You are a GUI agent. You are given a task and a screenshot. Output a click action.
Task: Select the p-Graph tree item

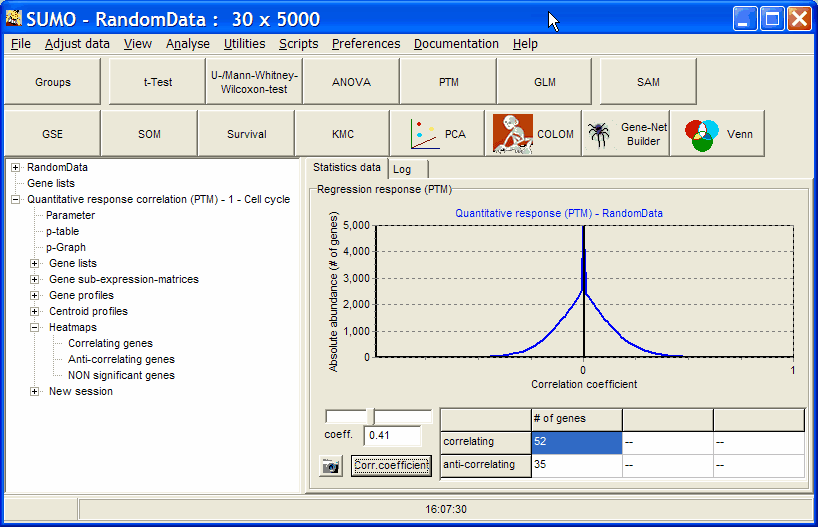pos(66,247)
